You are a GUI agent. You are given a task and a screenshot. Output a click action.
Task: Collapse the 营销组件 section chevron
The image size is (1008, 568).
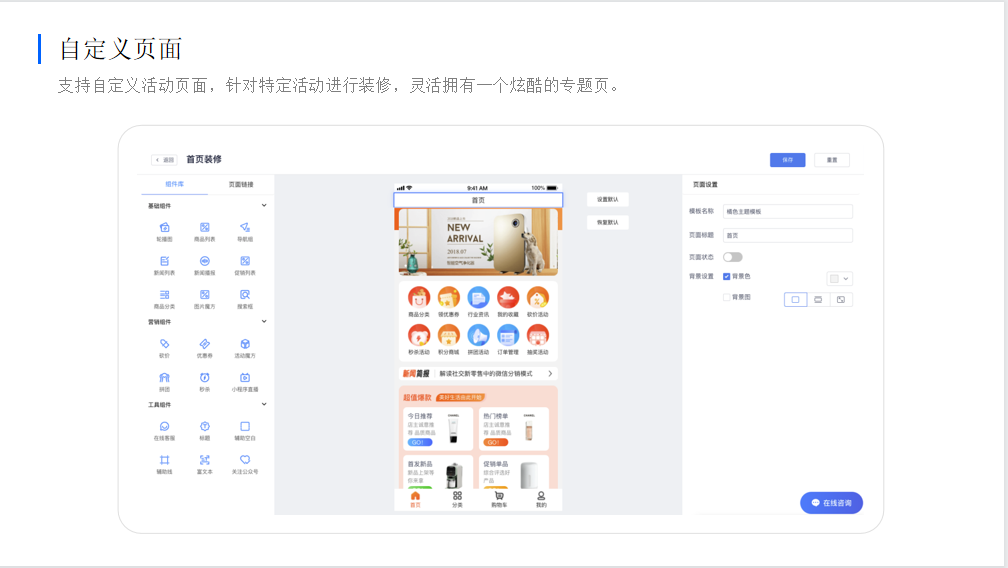pos(264,322)
